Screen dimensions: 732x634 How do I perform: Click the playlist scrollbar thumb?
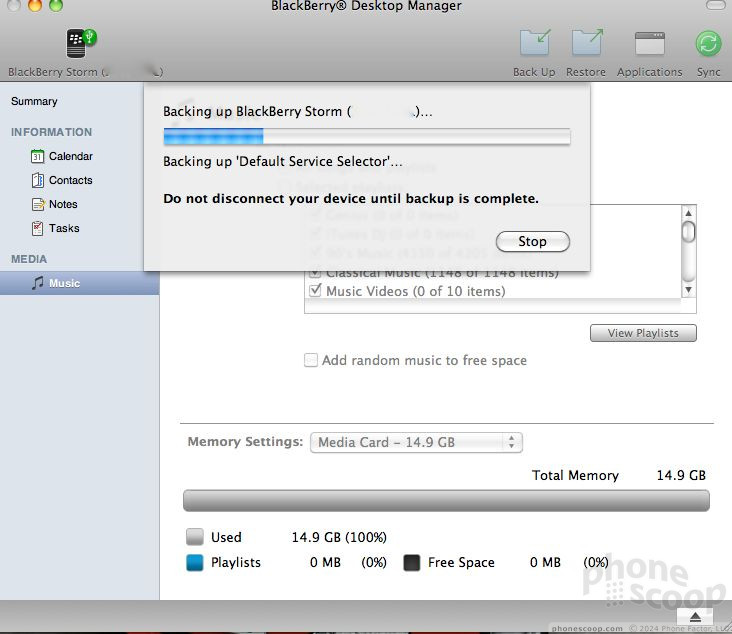pos(688,232)
